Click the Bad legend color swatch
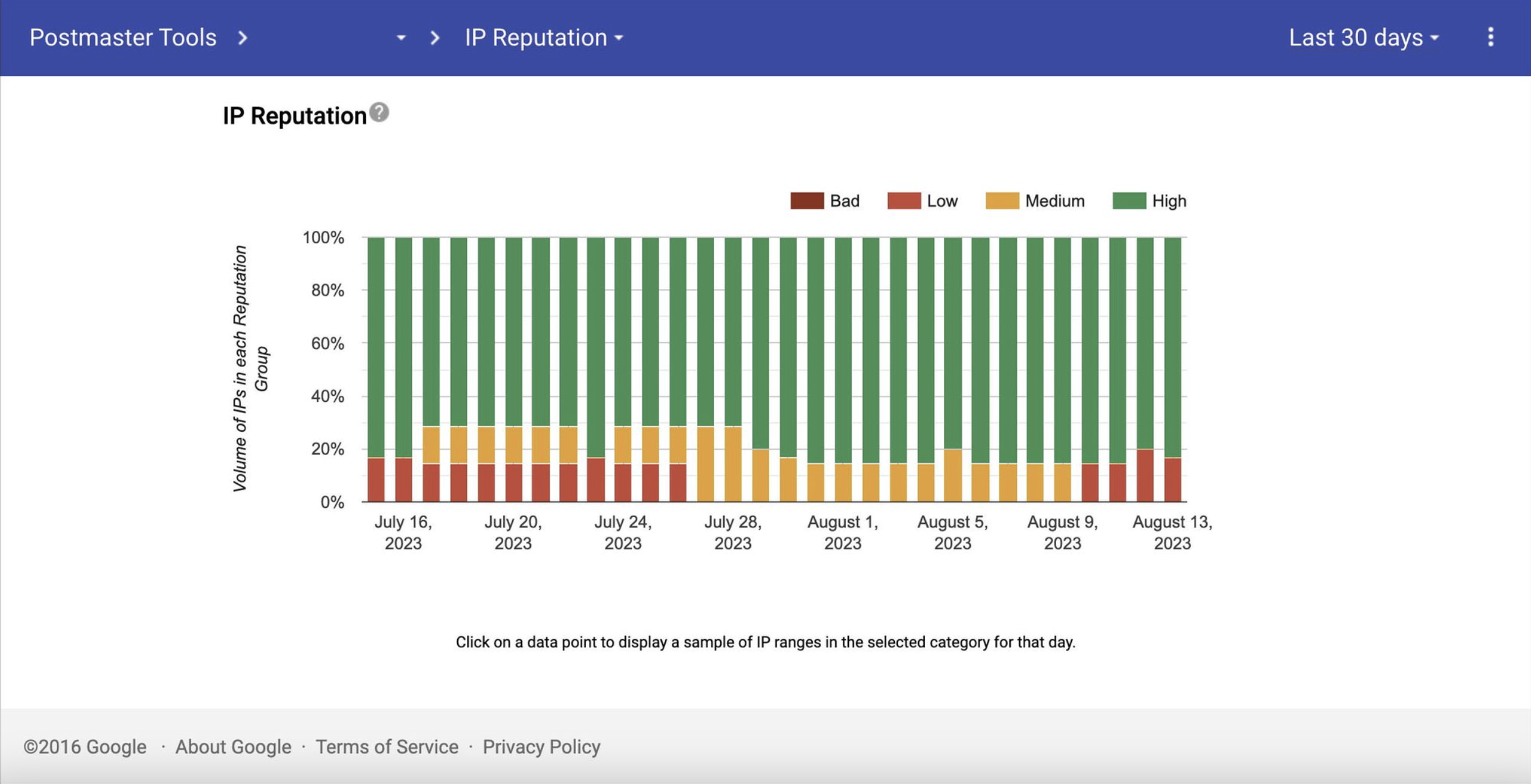The width and height of the screenshot is (1531, 784). 807,201
